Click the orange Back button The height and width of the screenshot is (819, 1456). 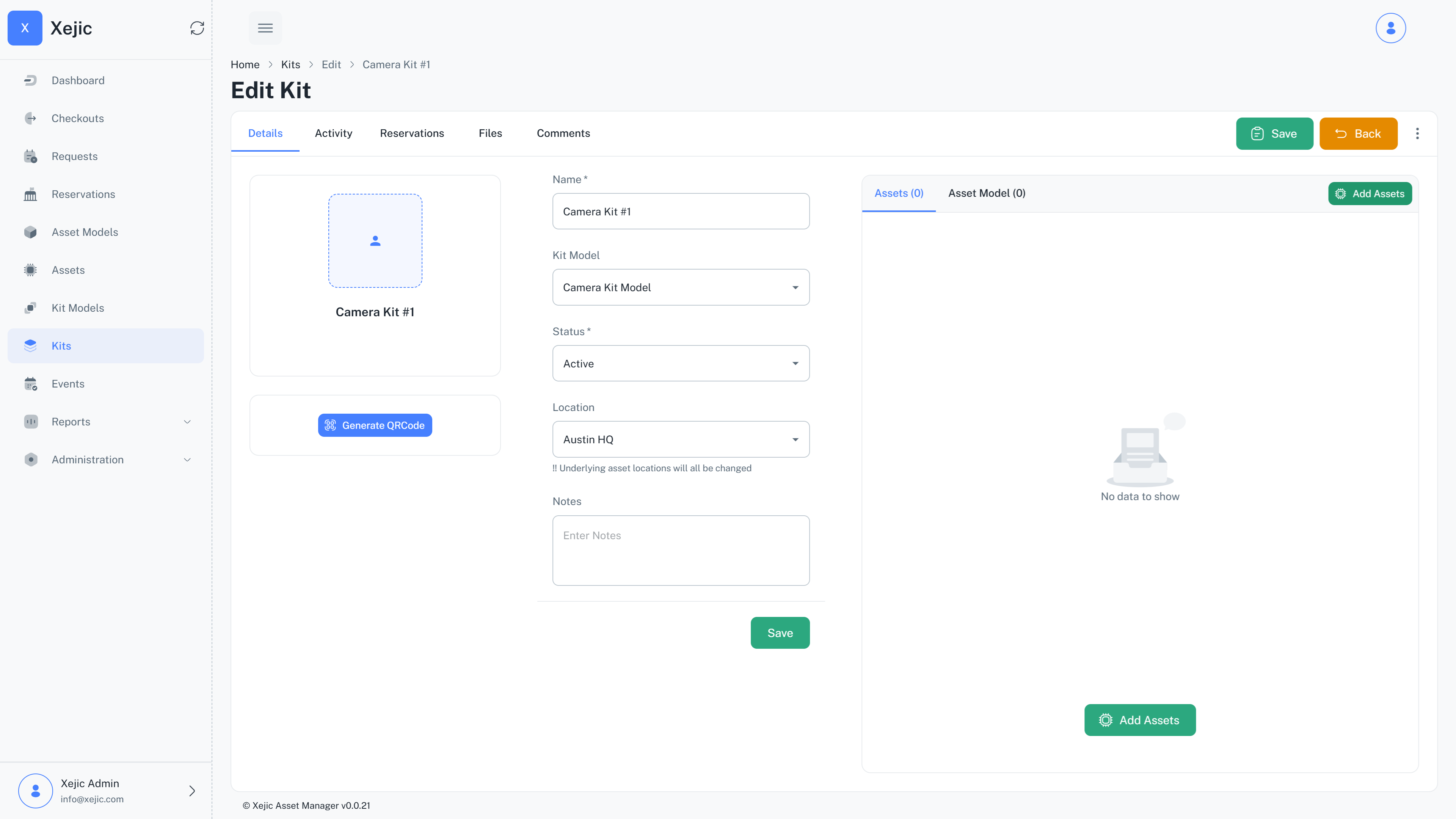[1358, 133]
